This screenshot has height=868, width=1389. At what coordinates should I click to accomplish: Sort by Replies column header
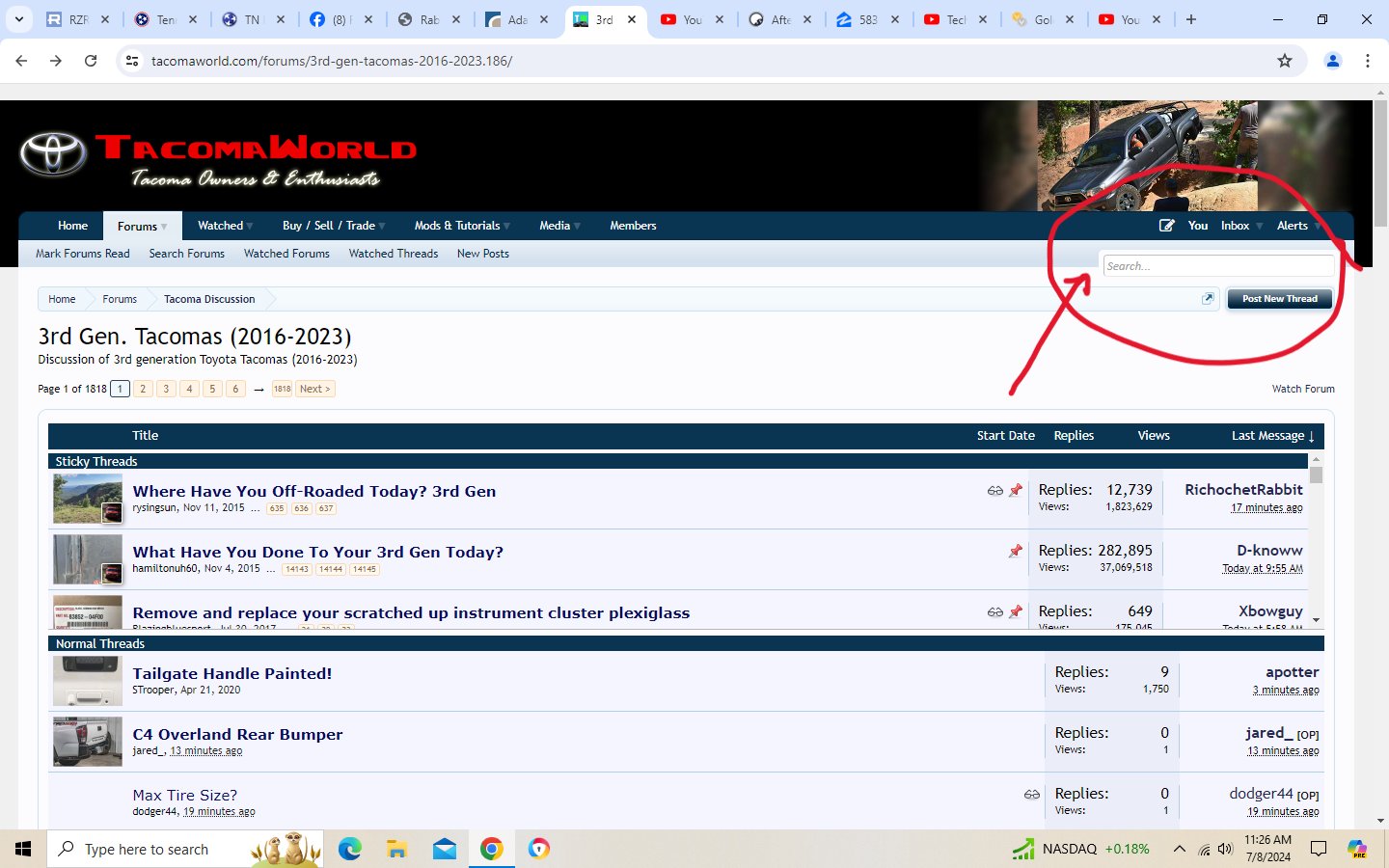coord(1074,436)
